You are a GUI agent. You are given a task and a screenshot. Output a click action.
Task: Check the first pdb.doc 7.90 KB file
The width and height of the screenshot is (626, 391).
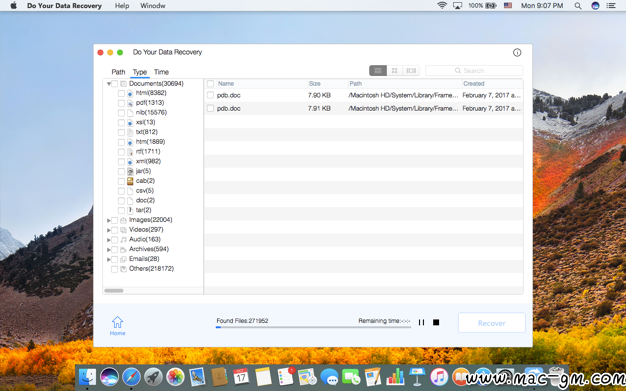210,95
